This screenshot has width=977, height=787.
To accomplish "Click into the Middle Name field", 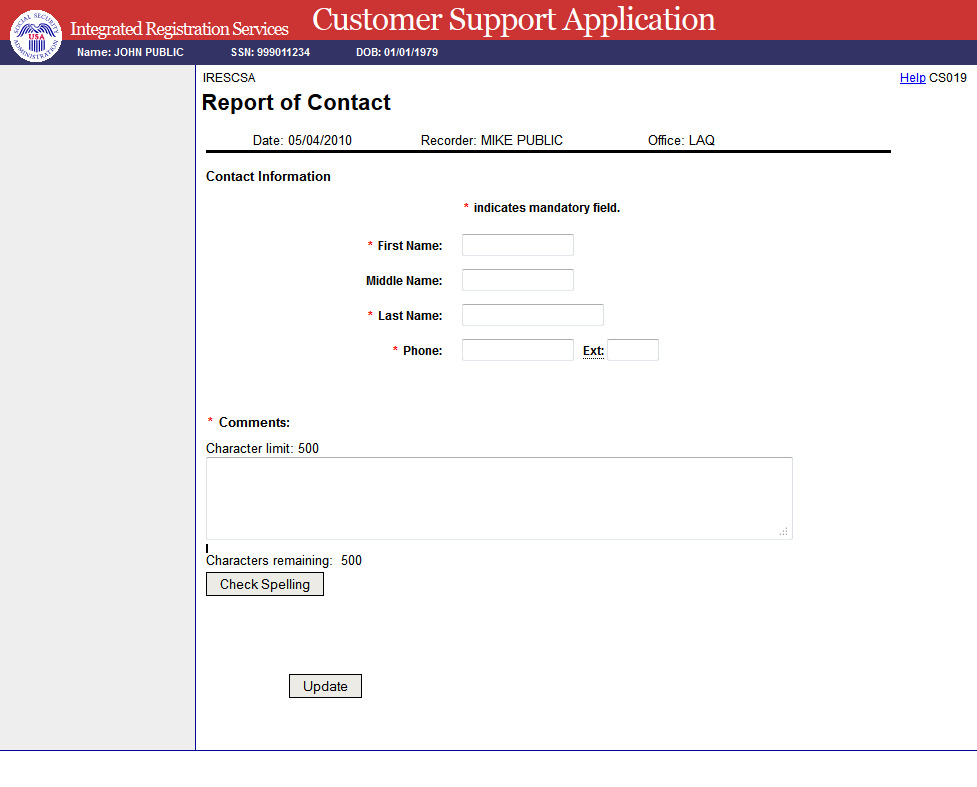I will coord(517,280).
